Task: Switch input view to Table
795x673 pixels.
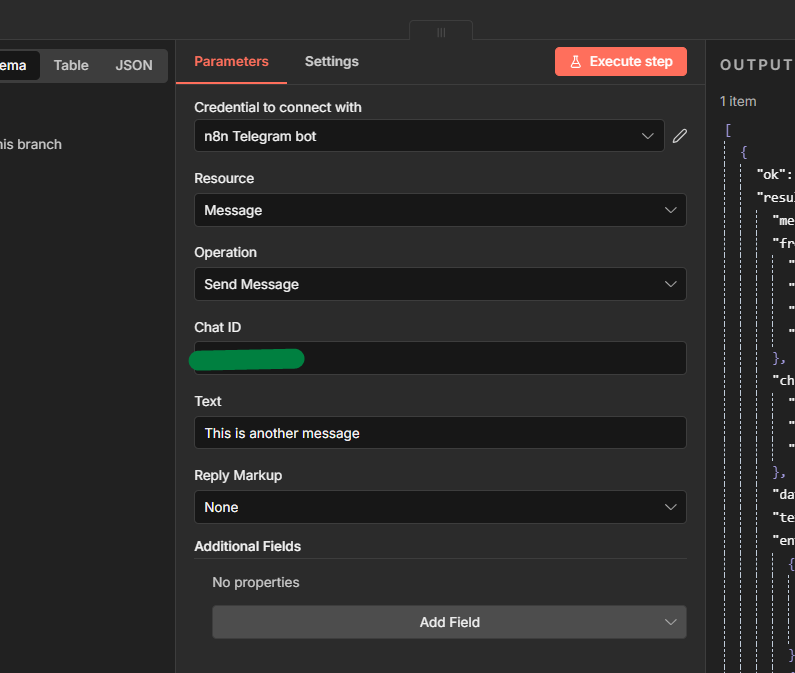Action: [71, 65]
